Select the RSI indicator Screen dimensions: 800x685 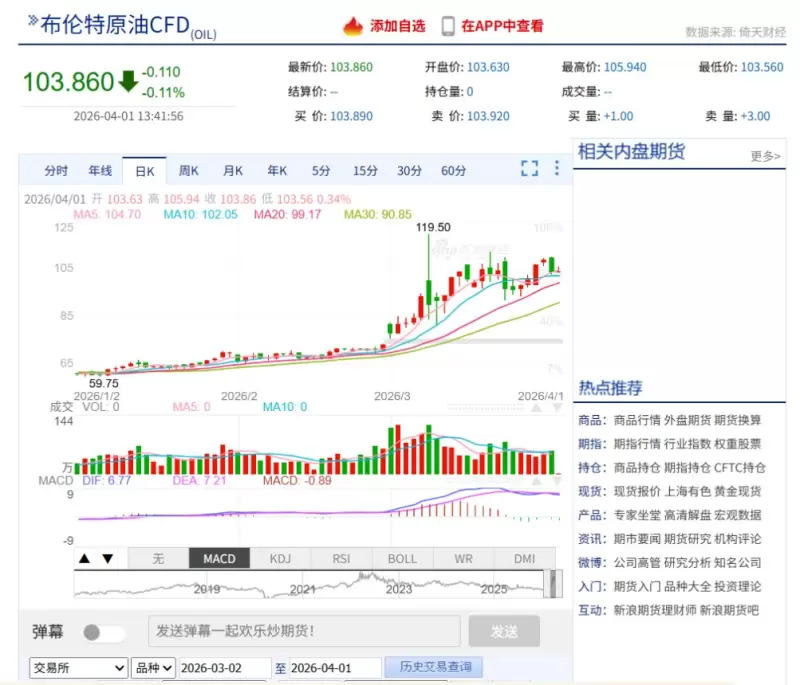(341, 558)
